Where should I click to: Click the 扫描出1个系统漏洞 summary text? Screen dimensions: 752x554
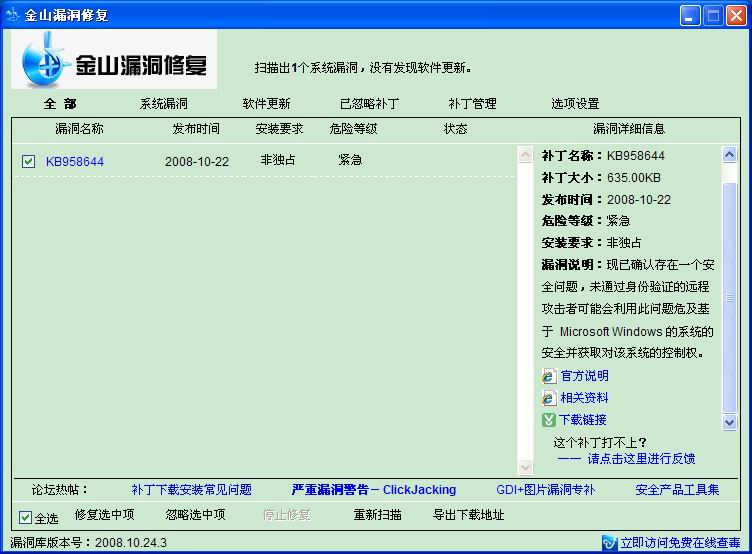tap(363, 68)
